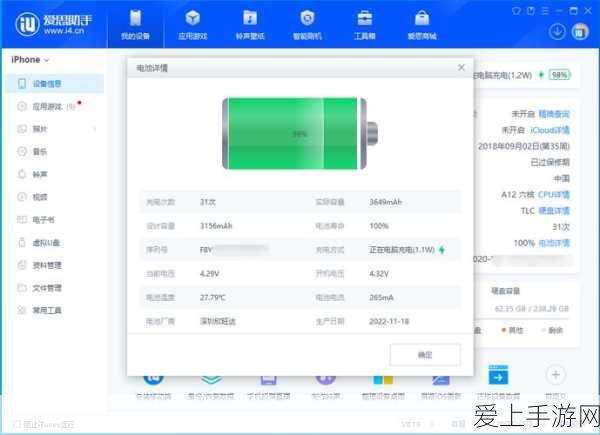Image resolution: width=600 pixels, height=435 pixels.
Task: Open the CPU详情 link
Action: coord(554,194)
